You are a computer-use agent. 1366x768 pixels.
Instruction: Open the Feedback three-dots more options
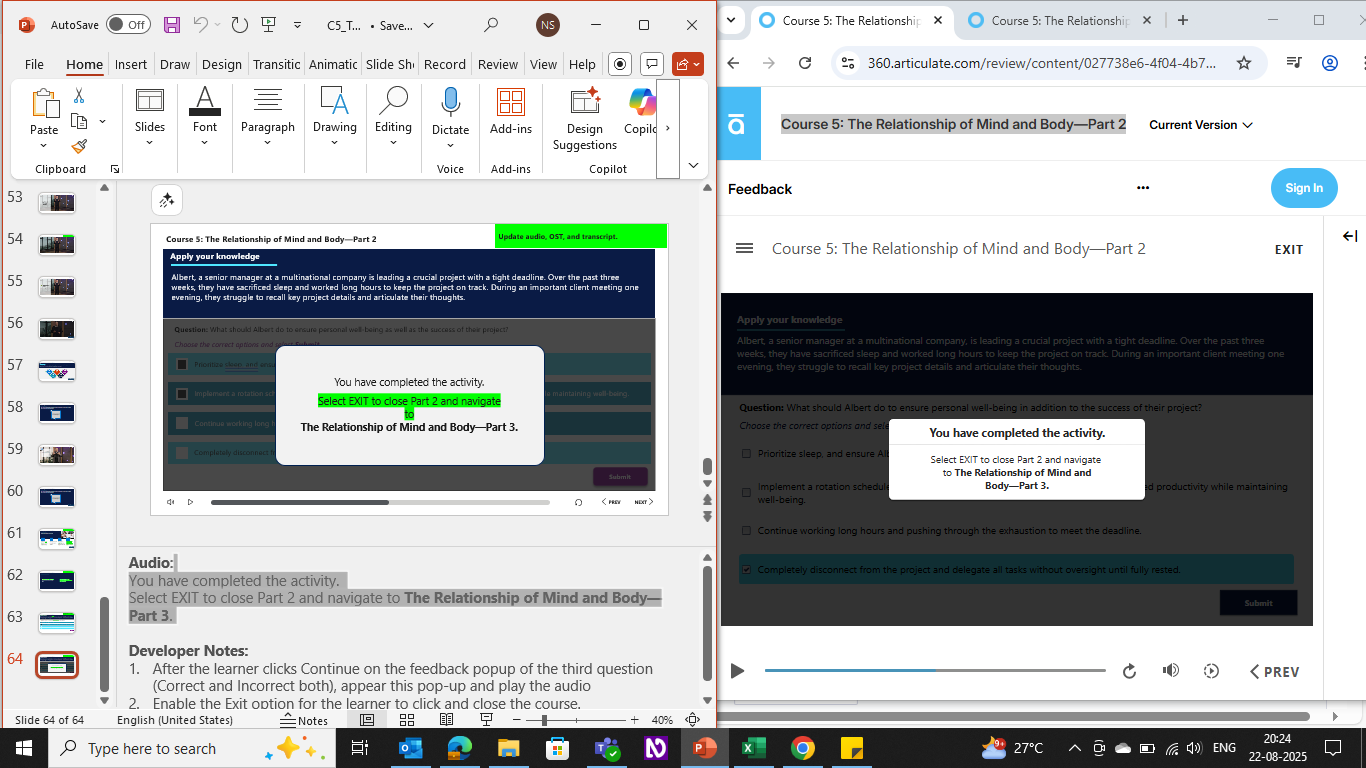1143,188
